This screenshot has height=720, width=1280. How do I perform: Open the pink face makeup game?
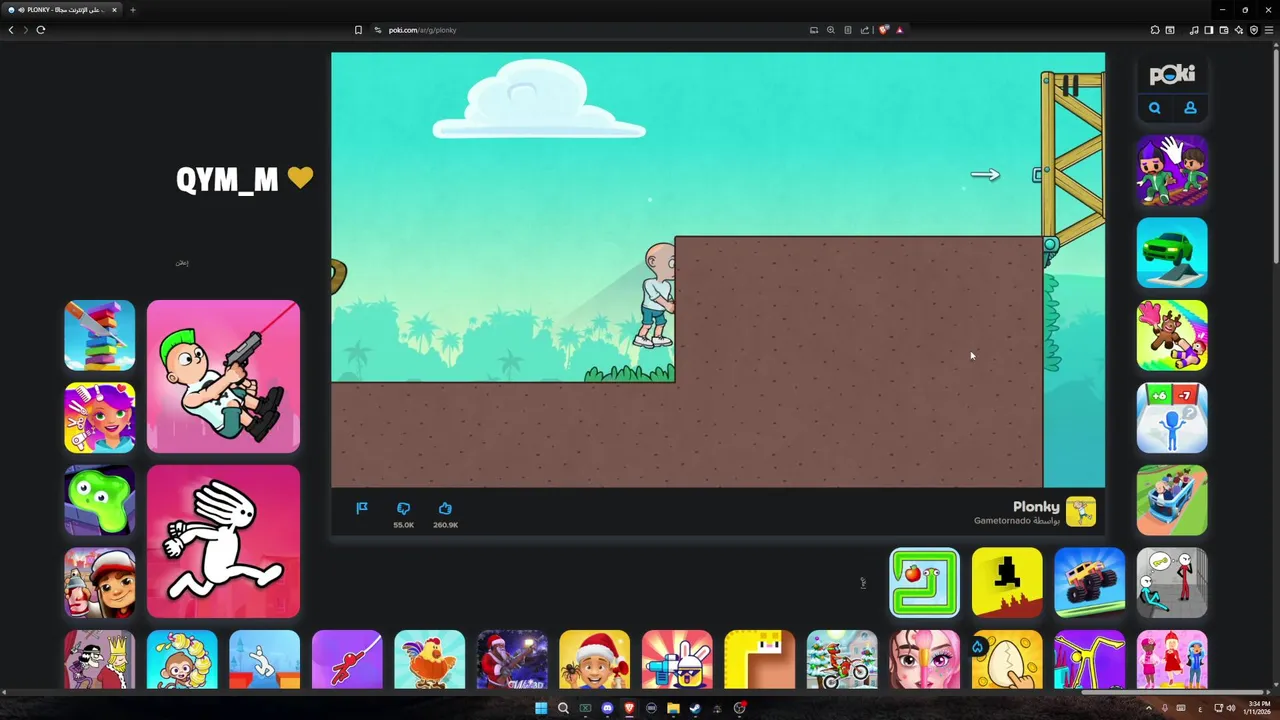[x=925, y=659]
